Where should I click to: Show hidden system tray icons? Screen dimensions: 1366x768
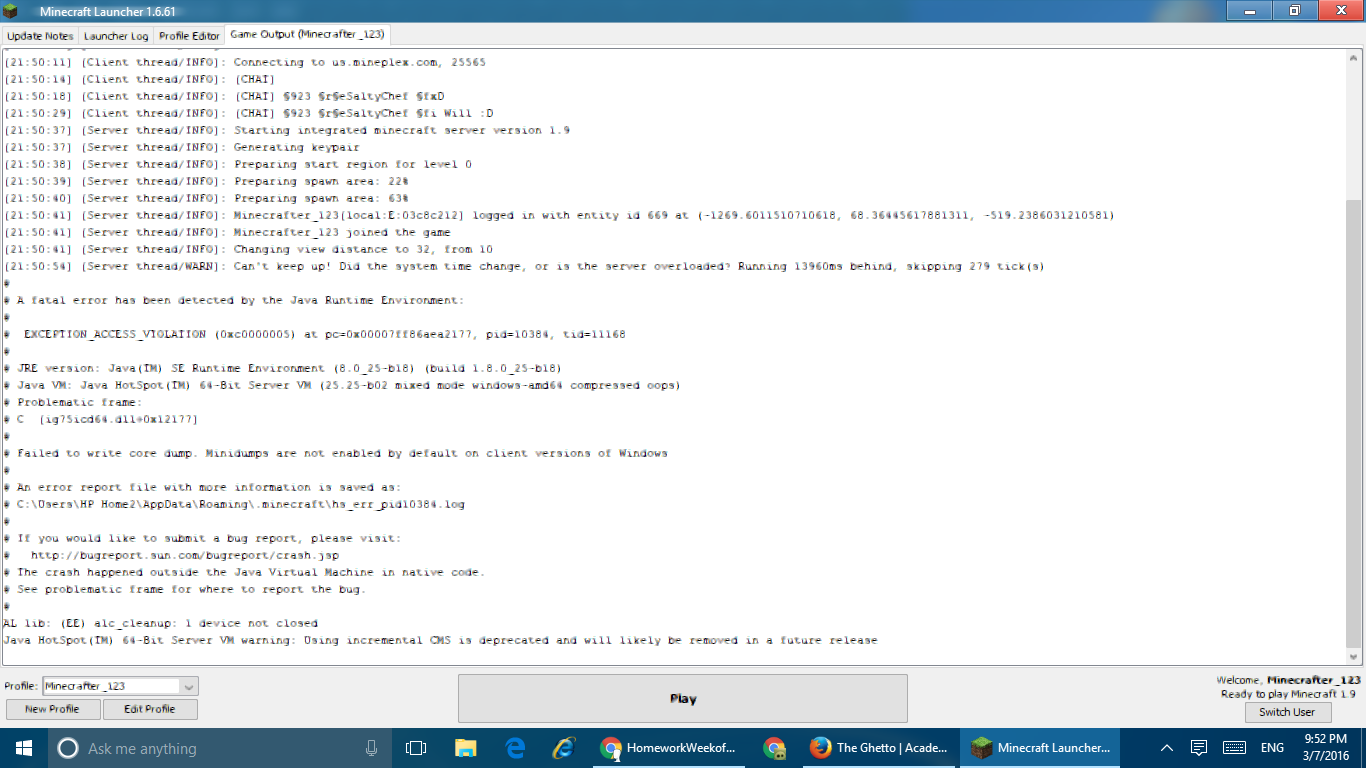coord(1166,748)
